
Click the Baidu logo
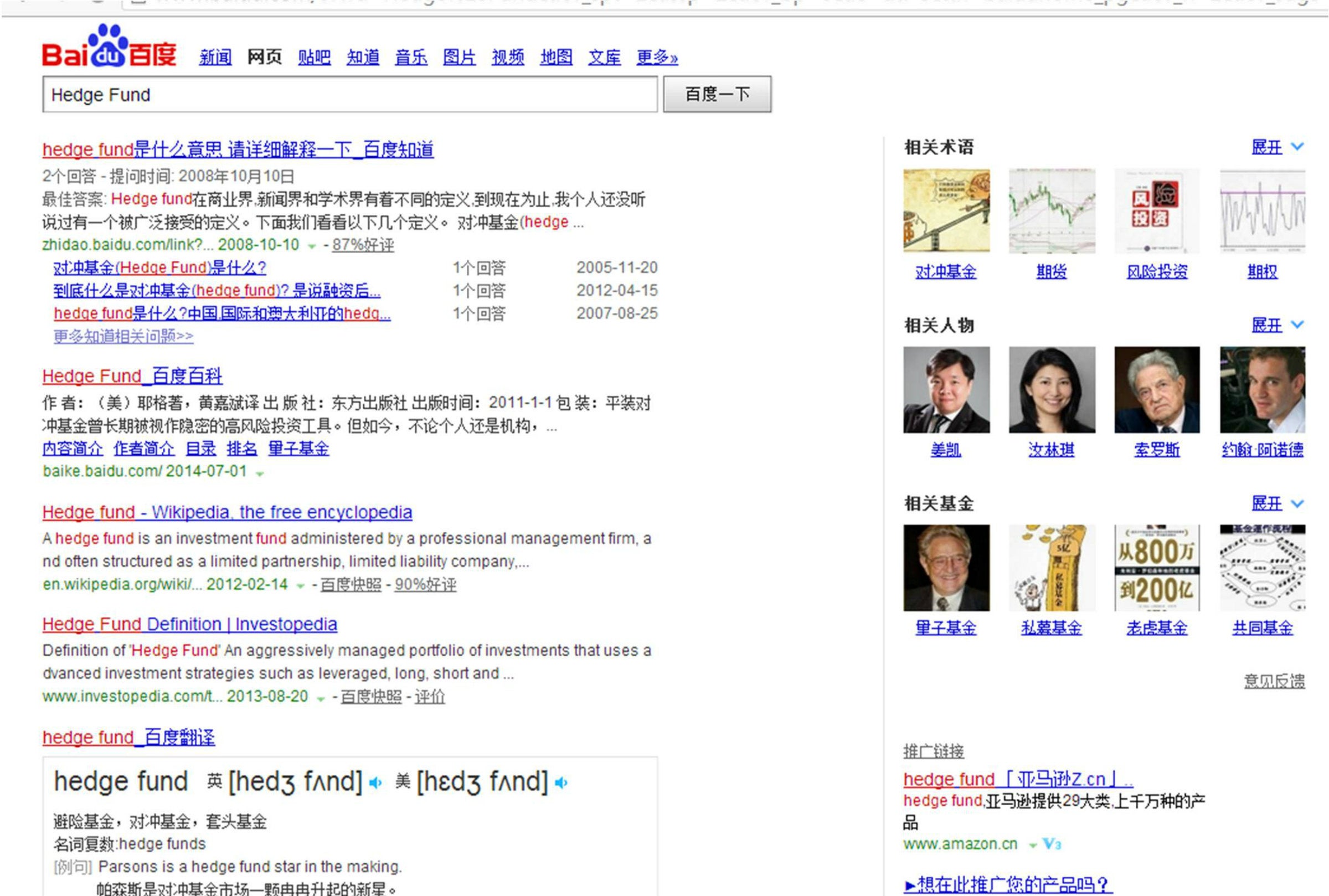pyautogui.click(x=109, y=47)
